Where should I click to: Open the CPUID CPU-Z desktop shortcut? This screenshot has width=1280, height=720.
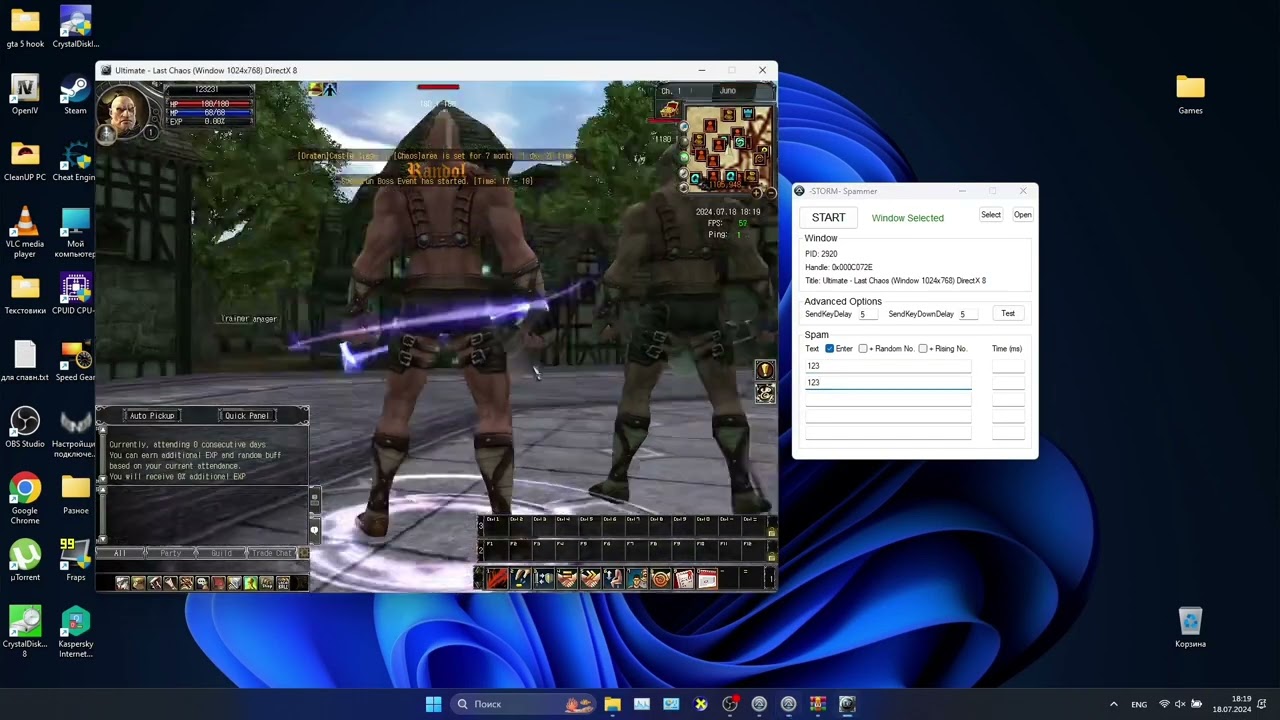click(75, 295)
